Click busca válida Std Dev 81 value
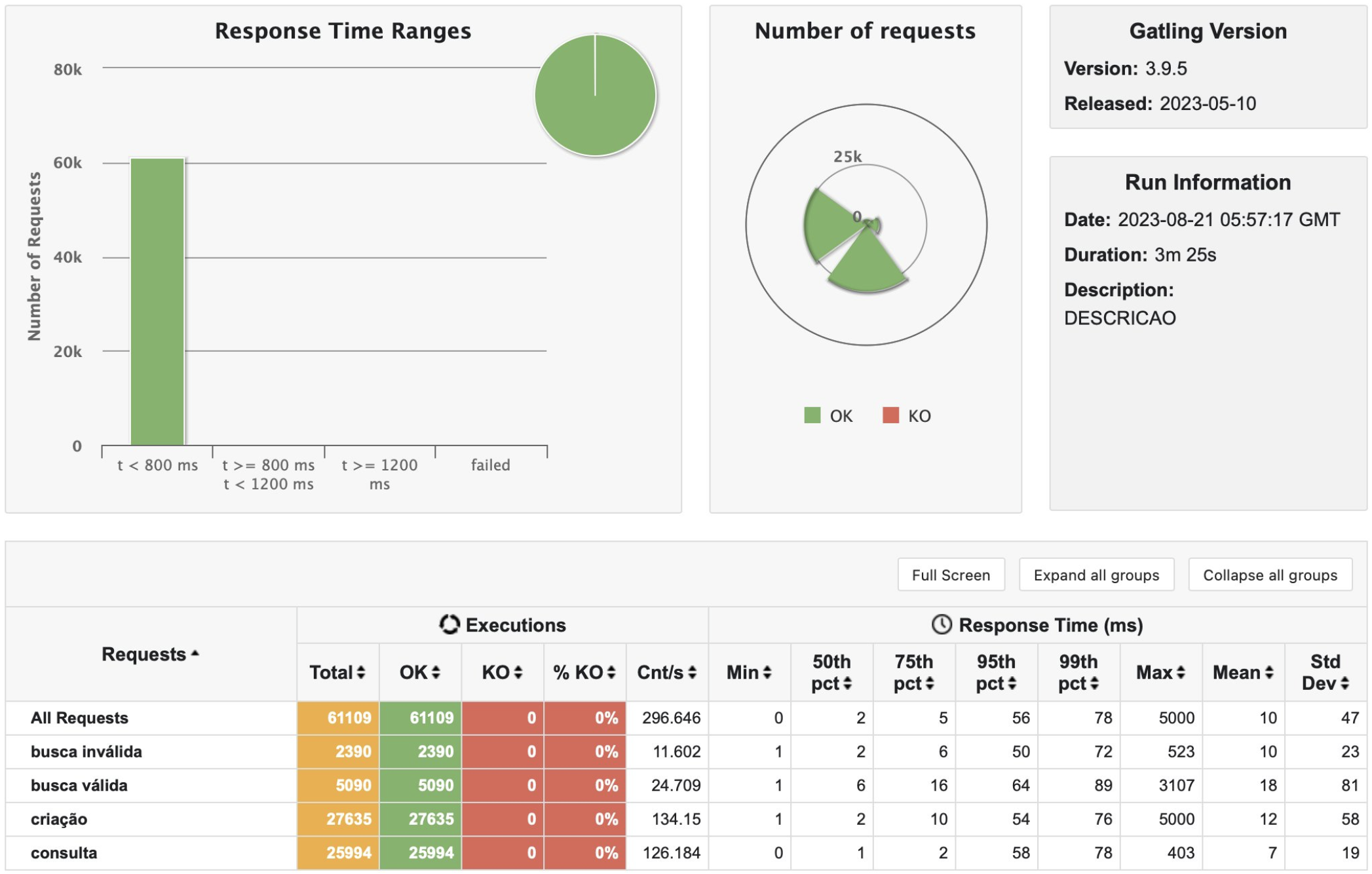 (1350, 786)
